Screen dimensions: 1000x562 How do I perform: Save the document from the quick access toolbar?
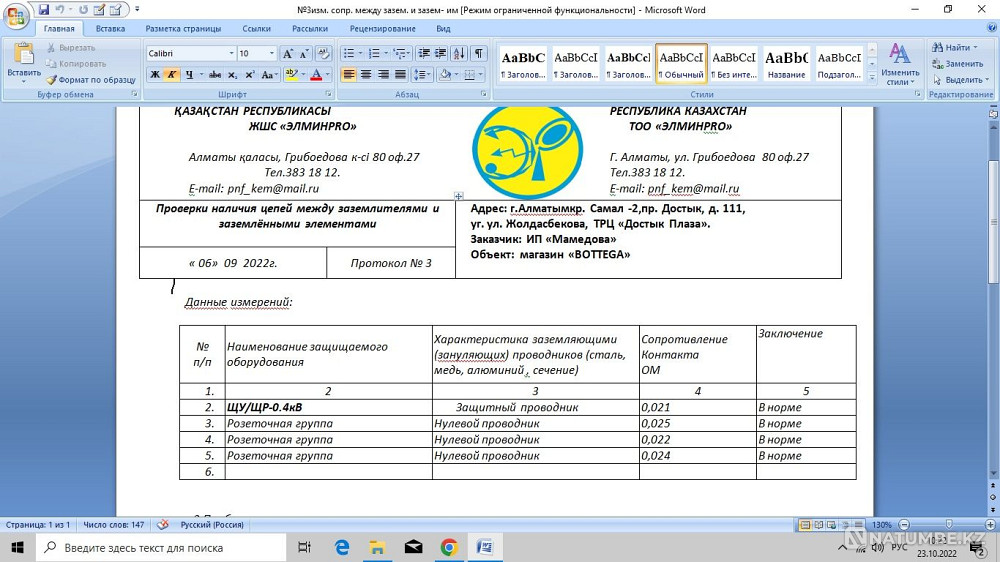coord(43,10)
